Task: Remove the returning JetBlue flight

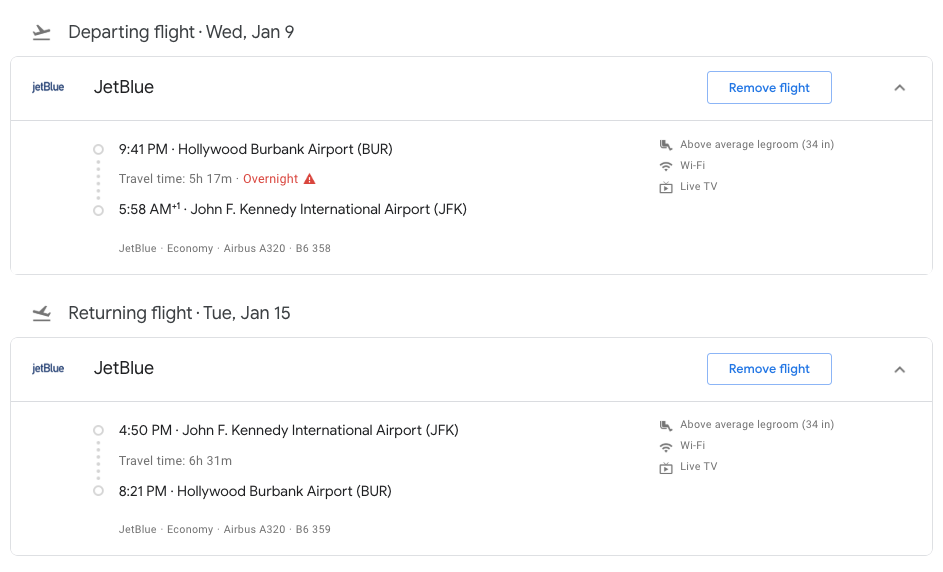Action: click(769, 369)
